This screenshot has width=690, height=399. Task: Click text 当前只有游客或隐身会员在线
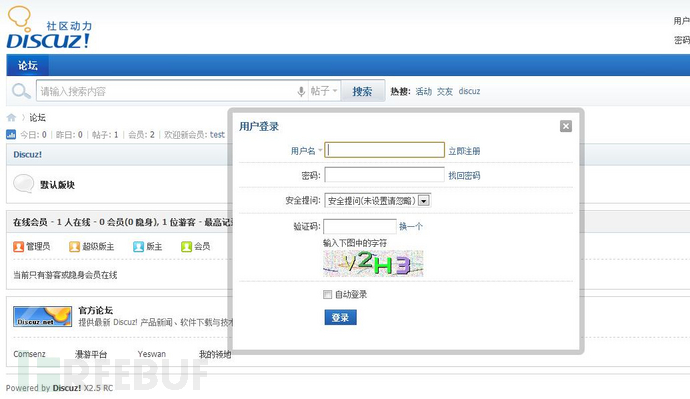pos(65,275)
